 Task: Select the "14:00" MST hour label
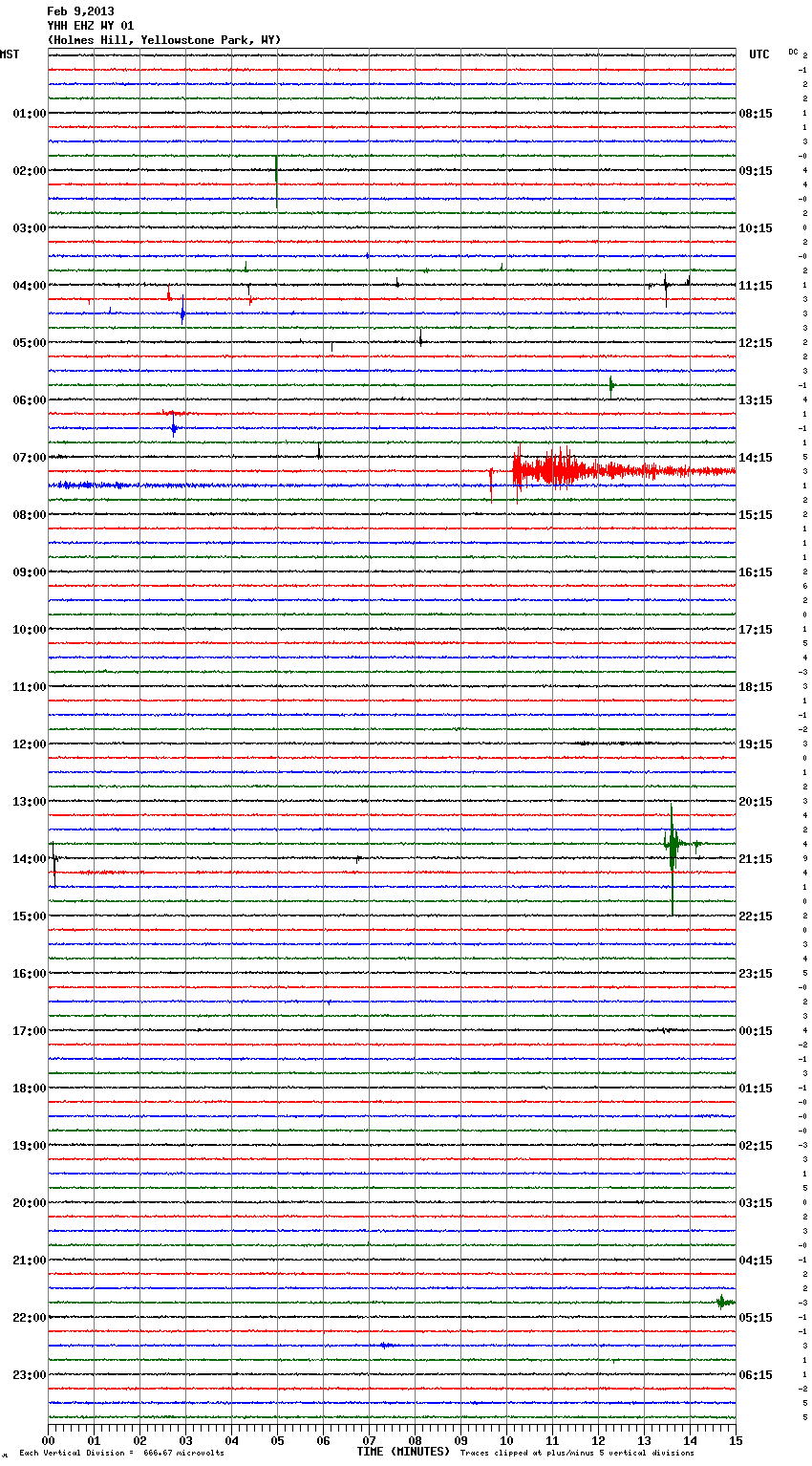coord(30,859)
